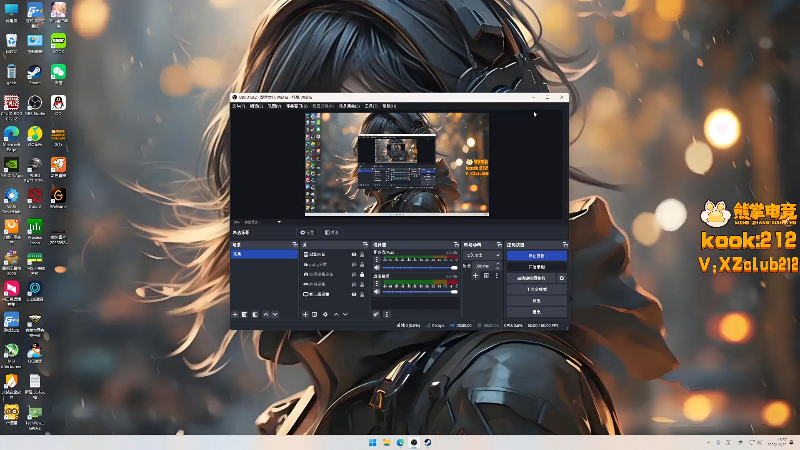The image size is (800, 450).
Task: Open Steam from the taskbar
Action: pos(428,442)
